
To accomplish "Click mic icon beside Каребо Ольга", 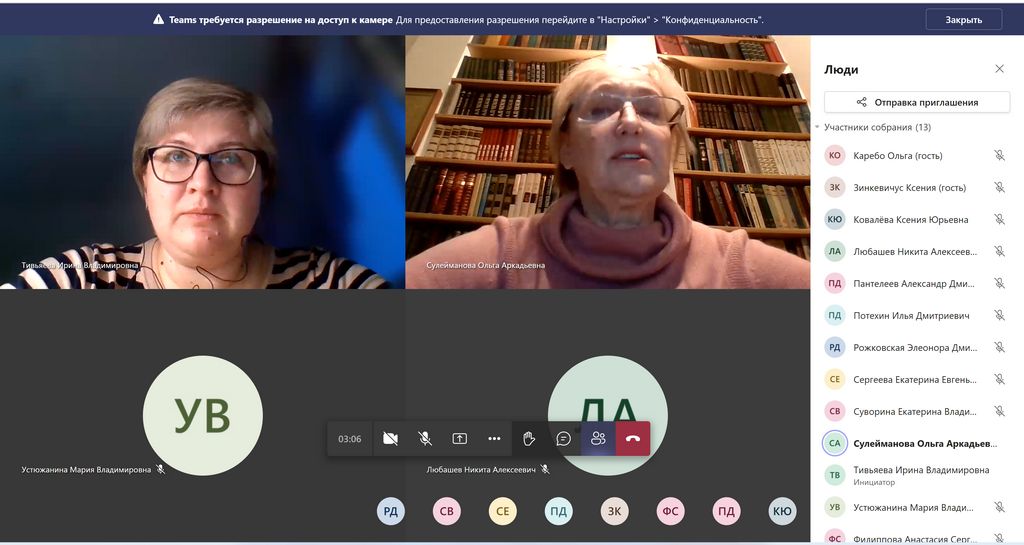I will 999,156.
